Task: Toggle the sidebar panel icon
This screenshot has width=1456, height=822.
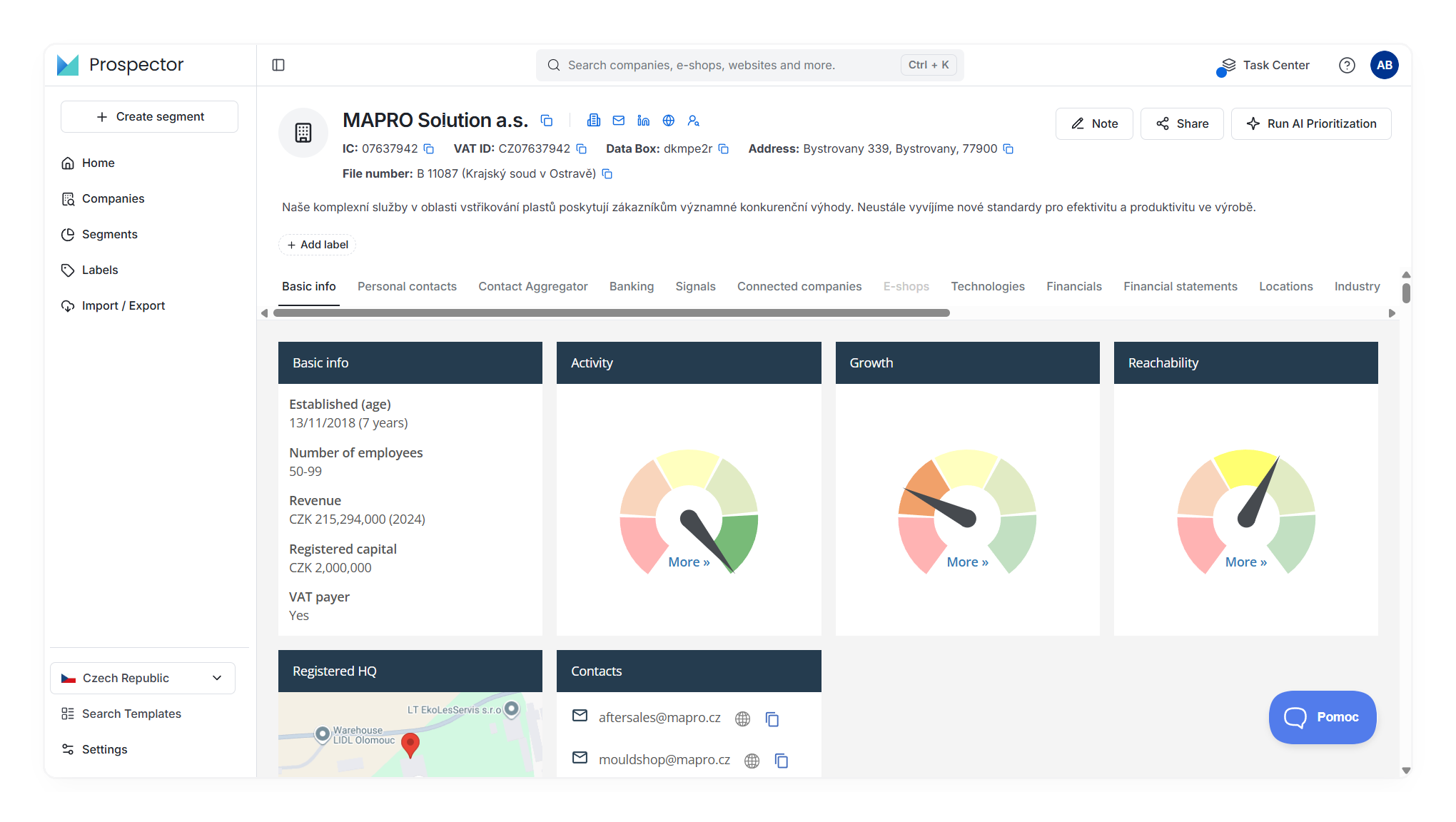Action: (x=278, y=65)
